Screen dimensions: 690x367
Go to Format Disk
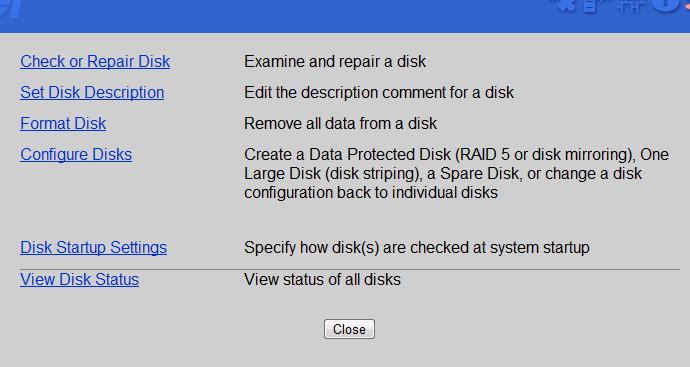pyautogui.click(x=63, y=124)
